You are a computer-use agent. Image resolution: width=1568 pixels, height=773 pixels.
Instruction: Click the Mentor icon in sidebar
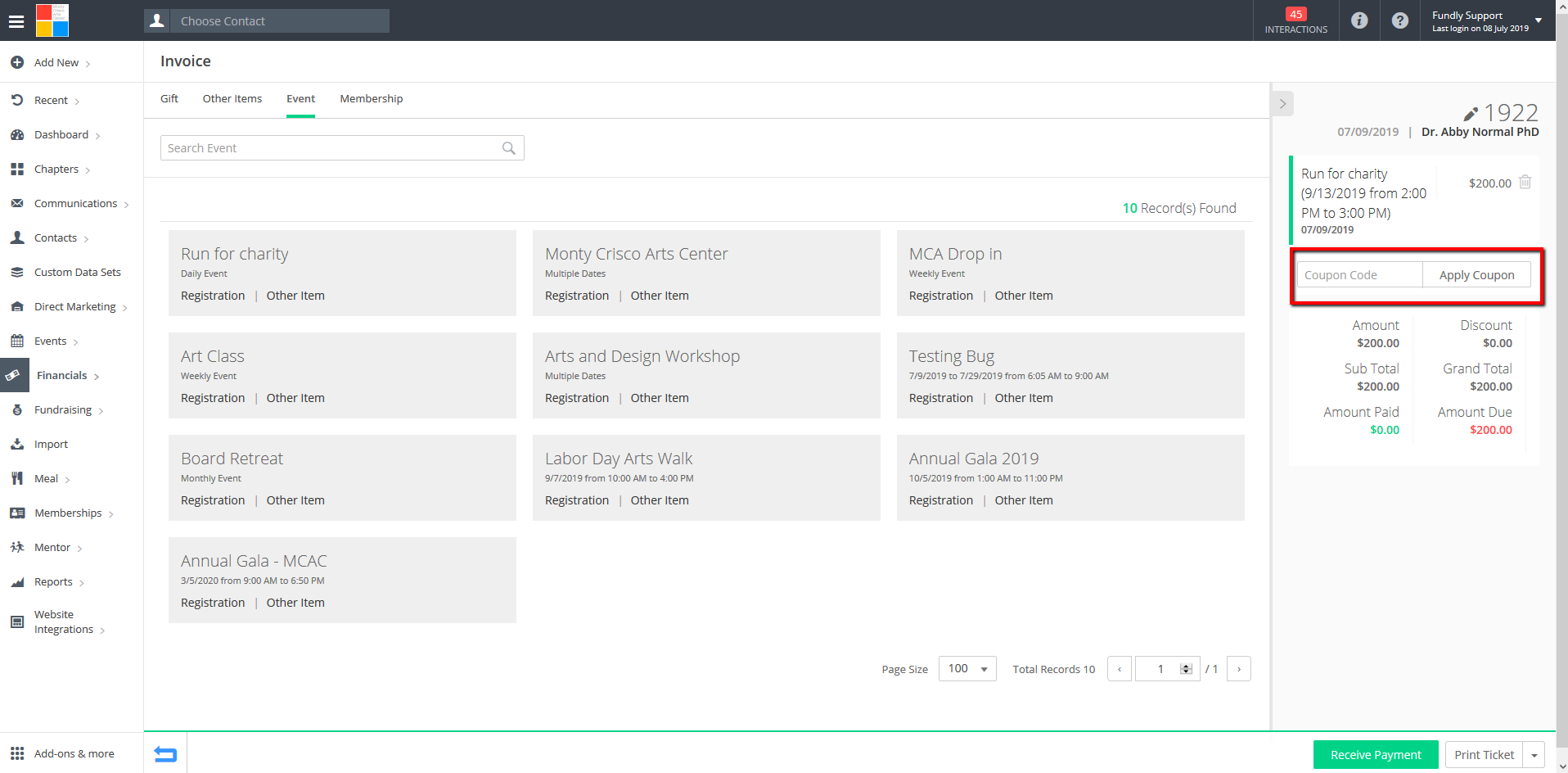coord(17,547)
